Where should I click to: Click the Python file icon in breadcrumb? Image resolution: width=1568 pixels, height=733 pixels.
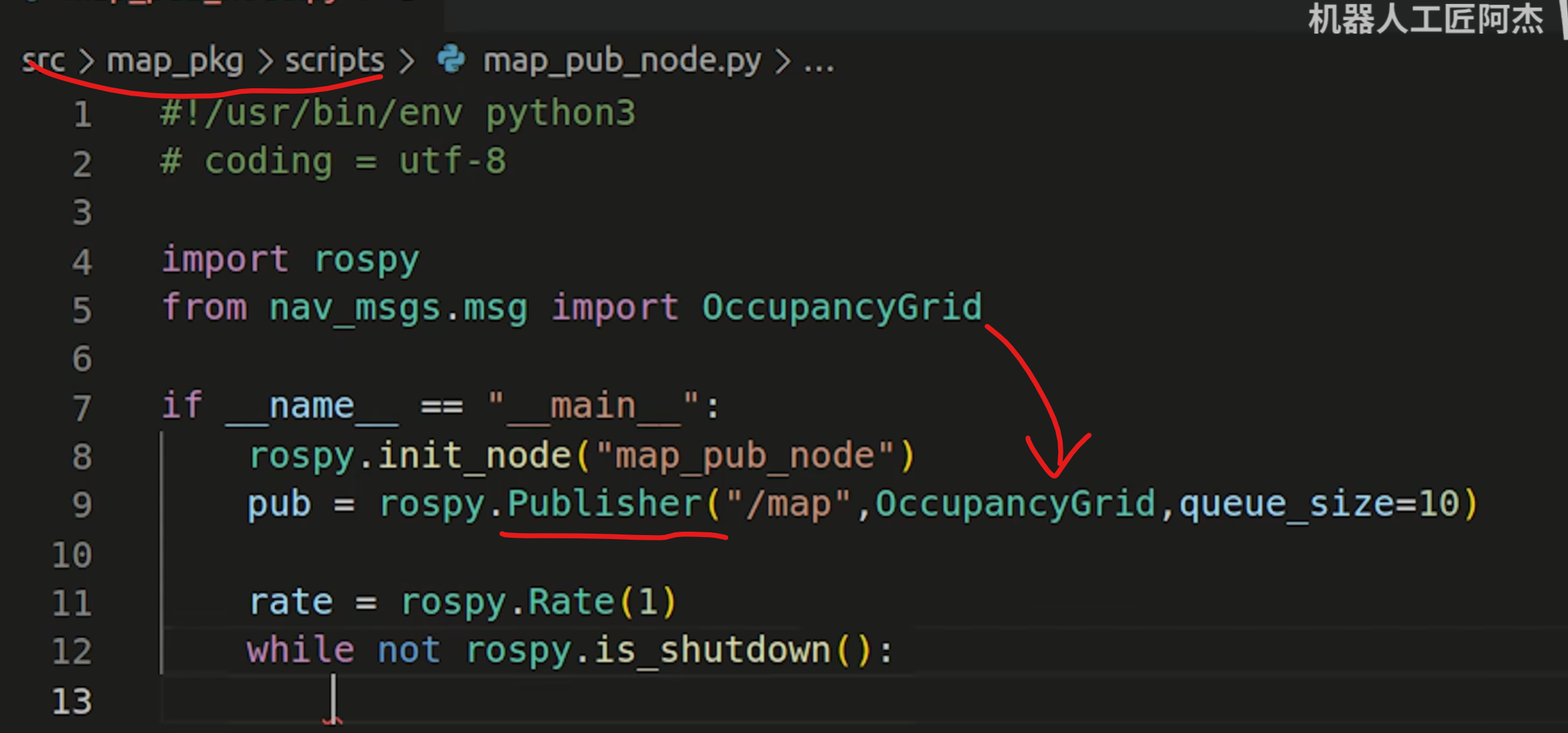click(x=451, y=60)
